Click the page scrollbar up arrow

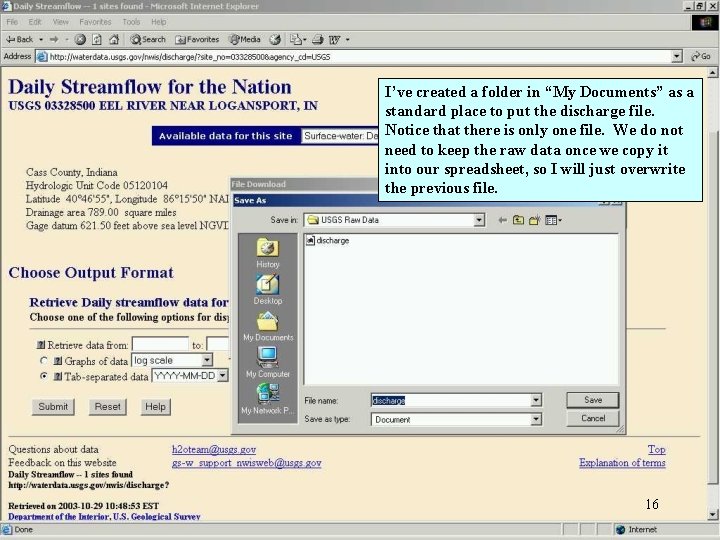[712, 73]
